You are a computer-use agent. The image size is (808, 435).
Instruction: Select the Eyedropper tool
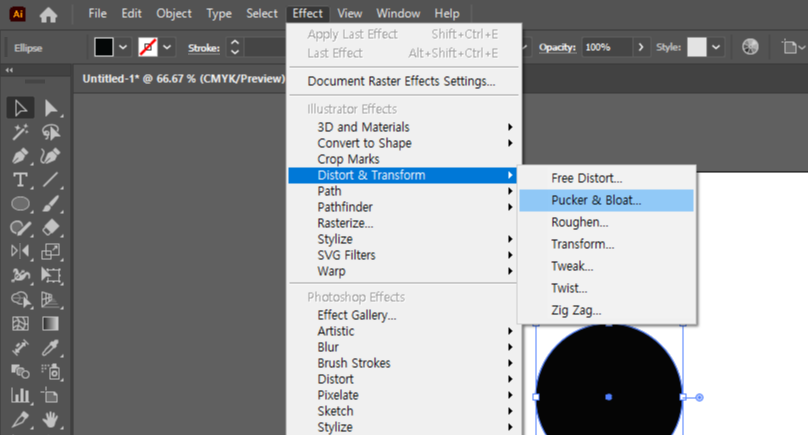[x=50, y=348]
